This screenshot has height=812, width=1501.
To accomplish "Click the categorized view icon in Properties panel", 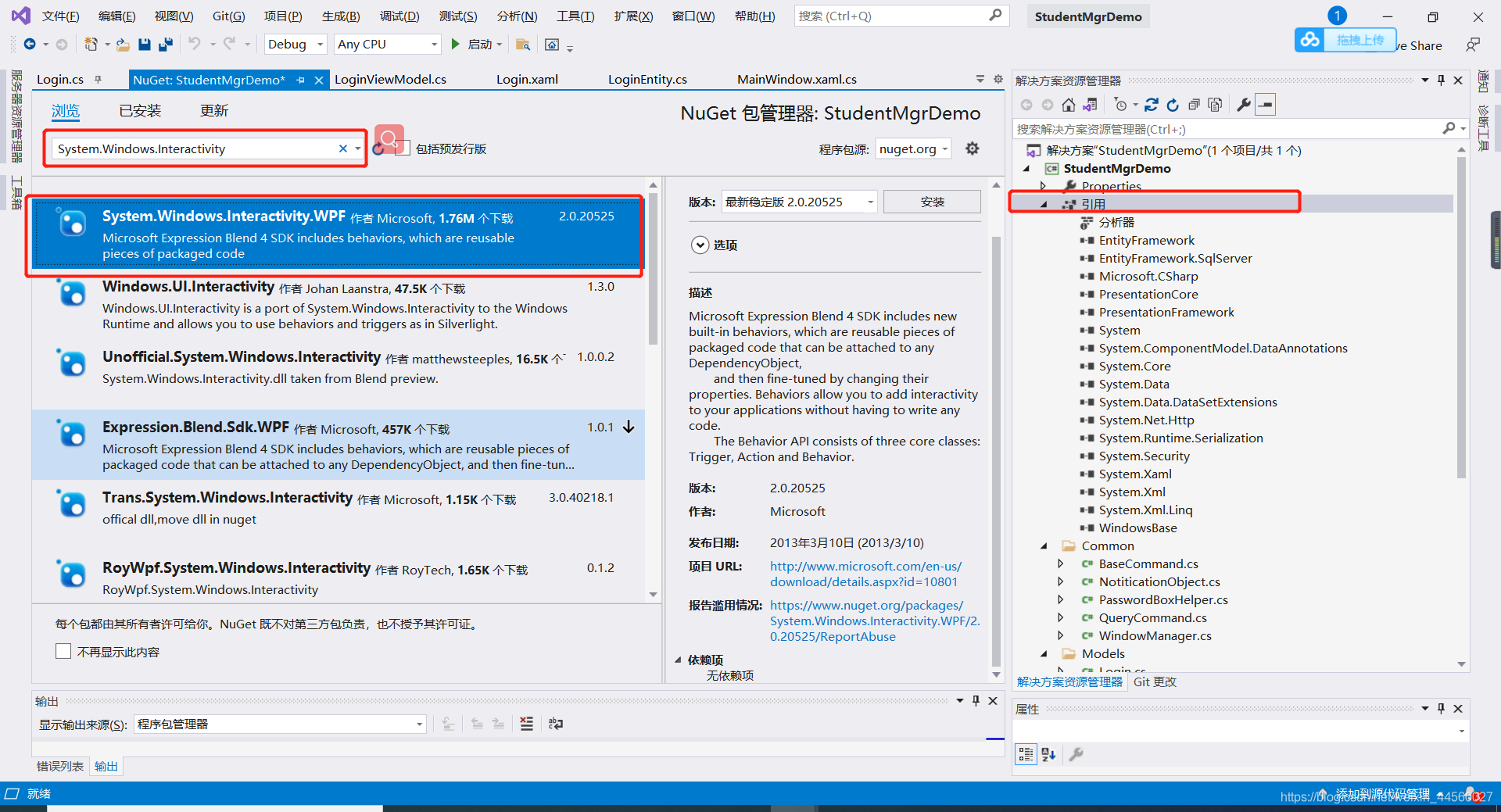I will pos(1026,754).
